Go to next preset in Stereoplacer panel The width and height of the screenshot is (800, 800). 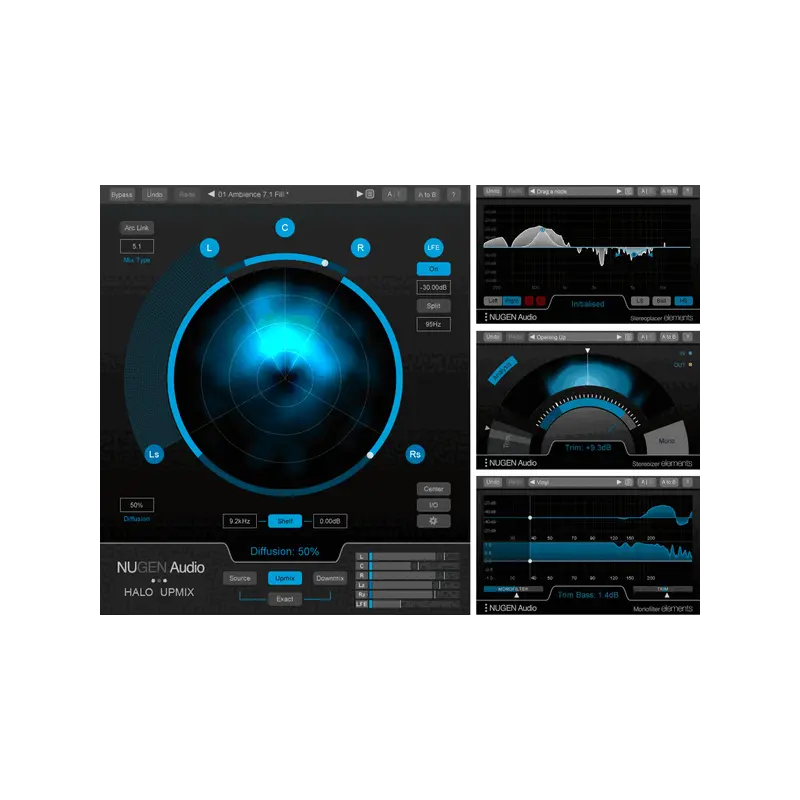click(619, 191)
